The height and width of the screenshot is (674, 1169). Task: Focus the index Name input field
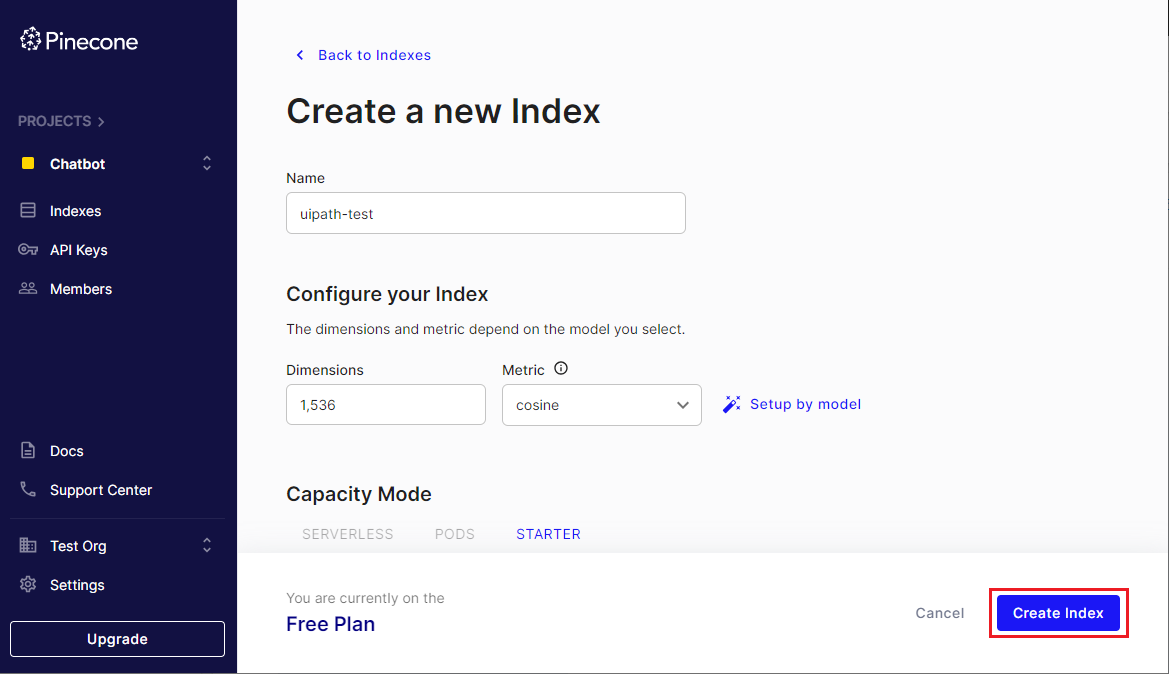pyautogui.click(x=485, y=213)
